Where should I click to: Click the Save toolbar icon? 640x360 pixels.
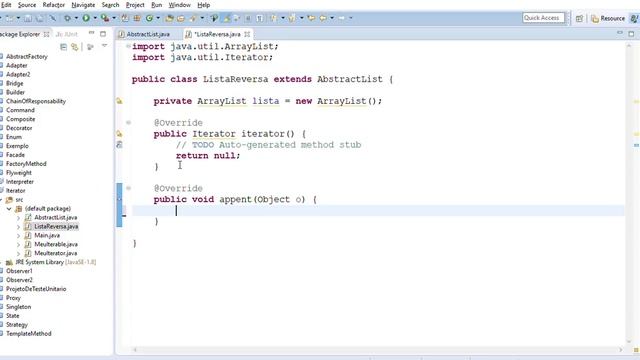coord(28,18)
